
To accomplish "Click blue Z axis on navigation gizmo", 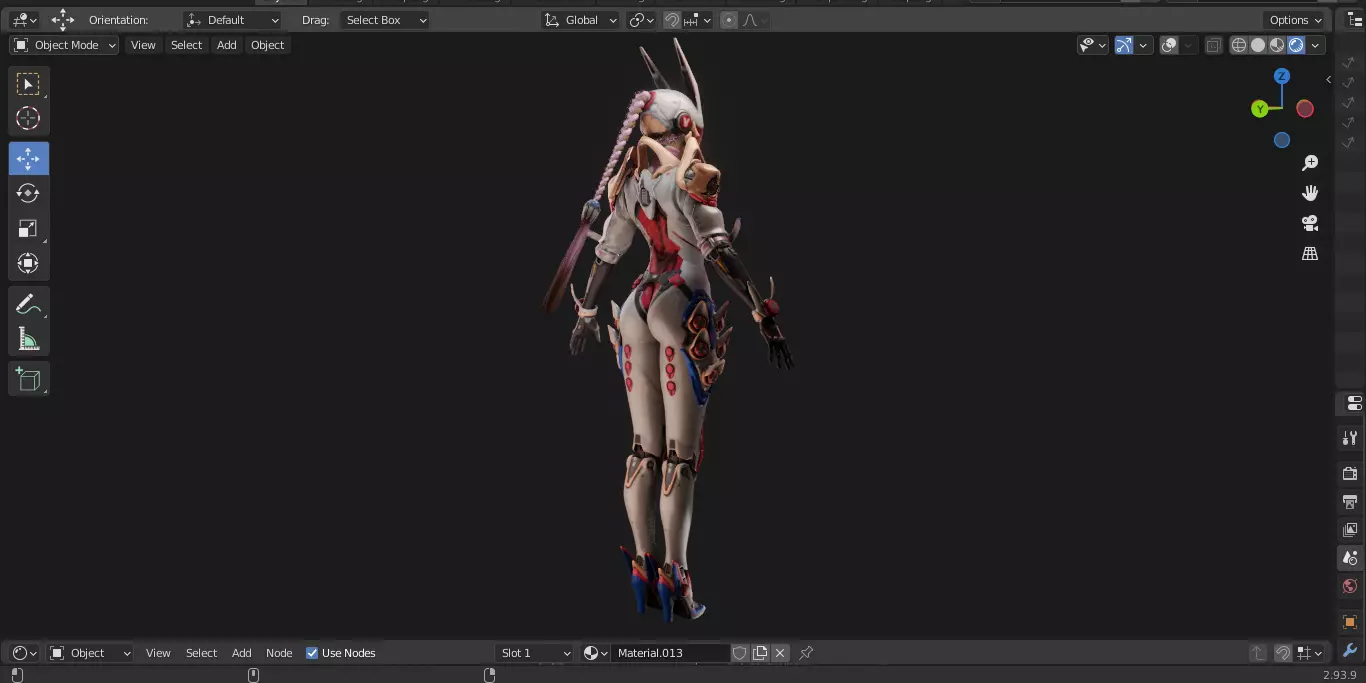I will click(x=1282, y=76).
